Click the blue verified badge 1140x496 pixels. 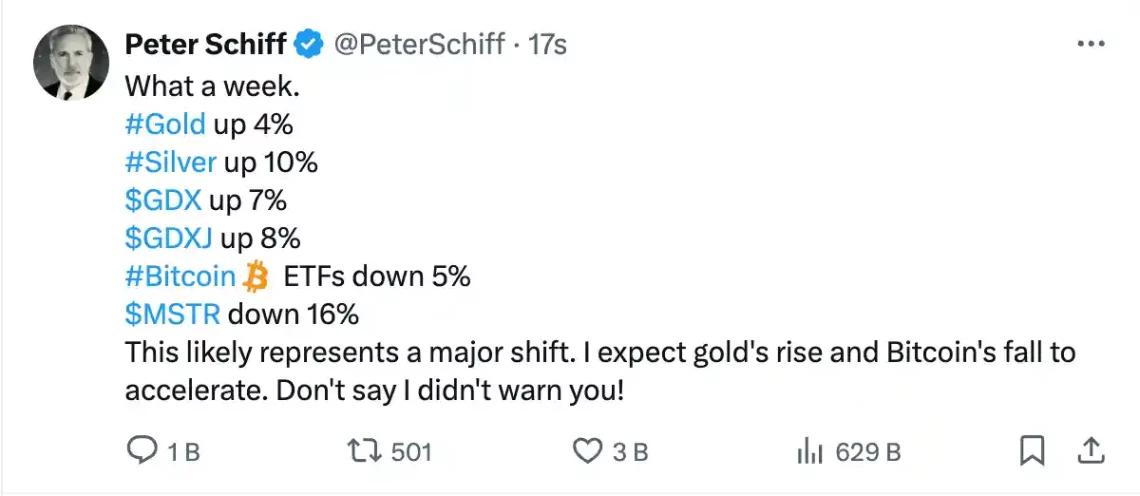(x=309, y=44)
